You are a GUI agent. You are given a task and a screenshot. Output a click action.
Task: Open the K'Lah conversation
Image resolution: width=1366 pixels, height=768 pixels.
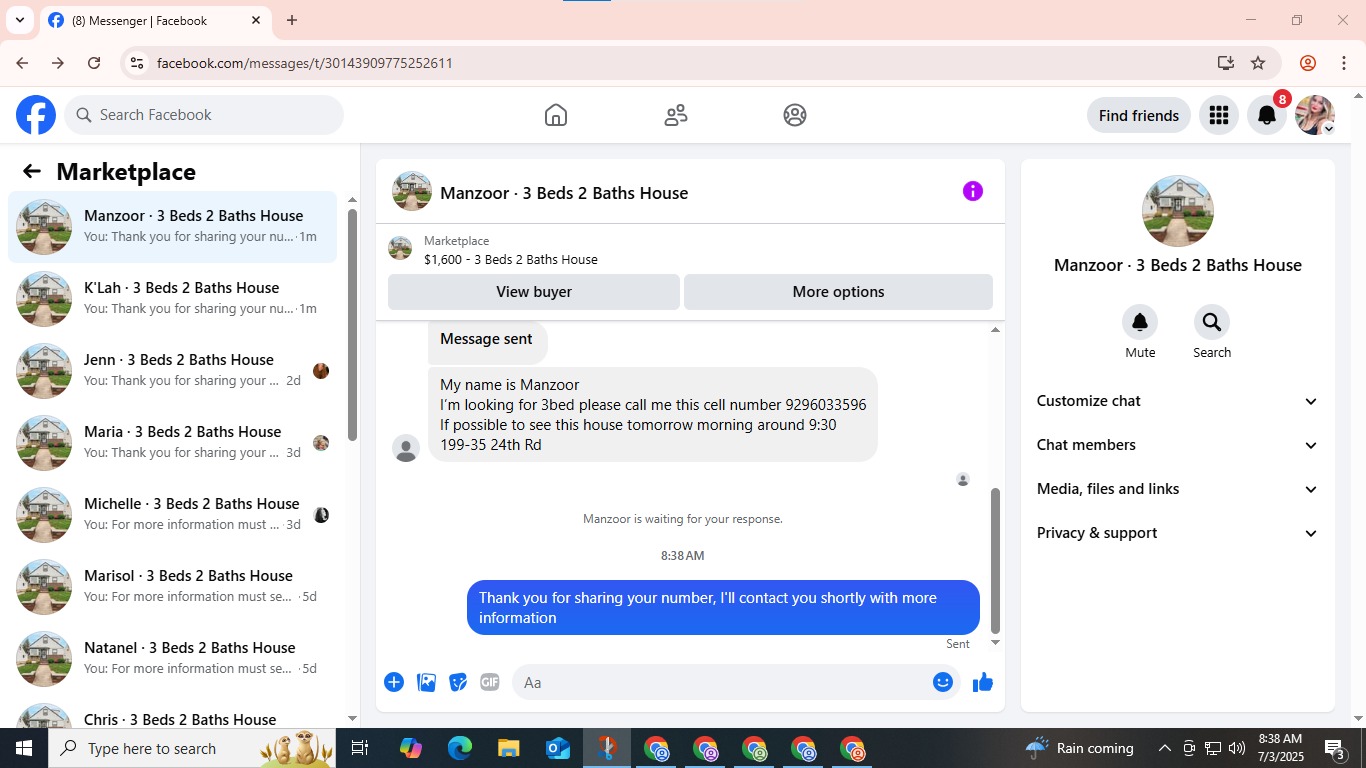tap(172, 299)
